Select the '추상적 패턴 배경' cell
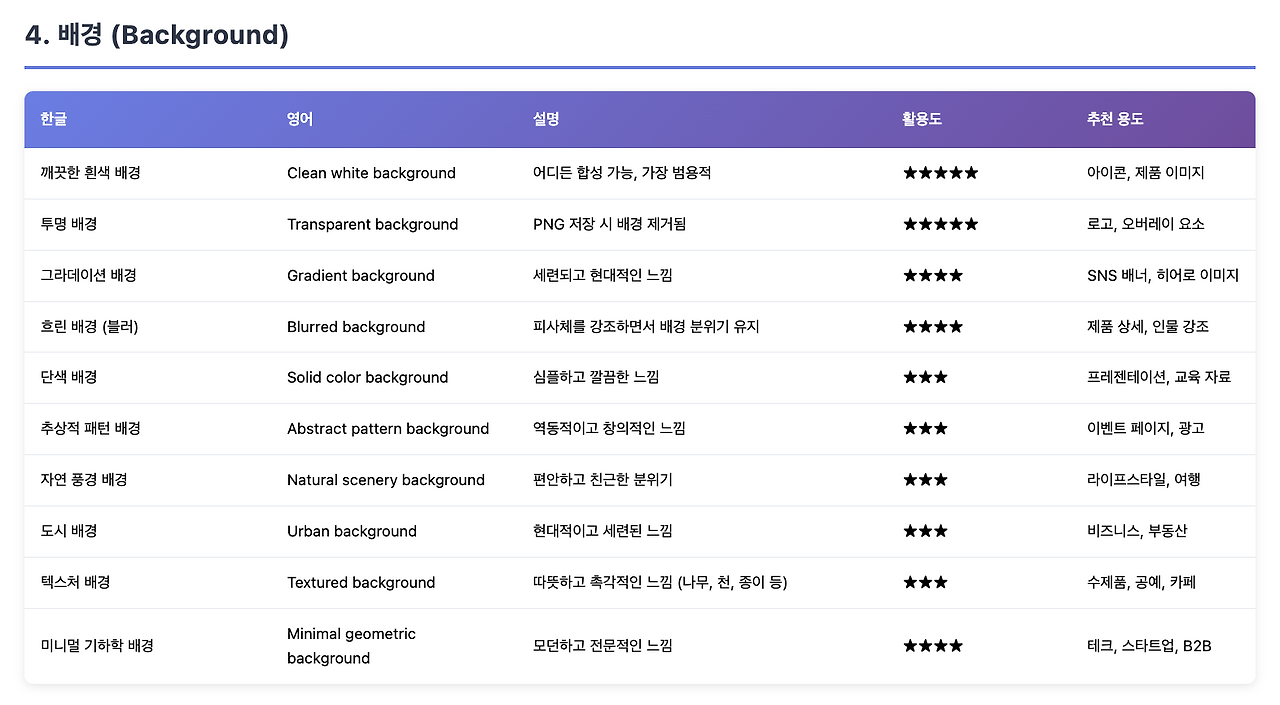 click(90, 428)
